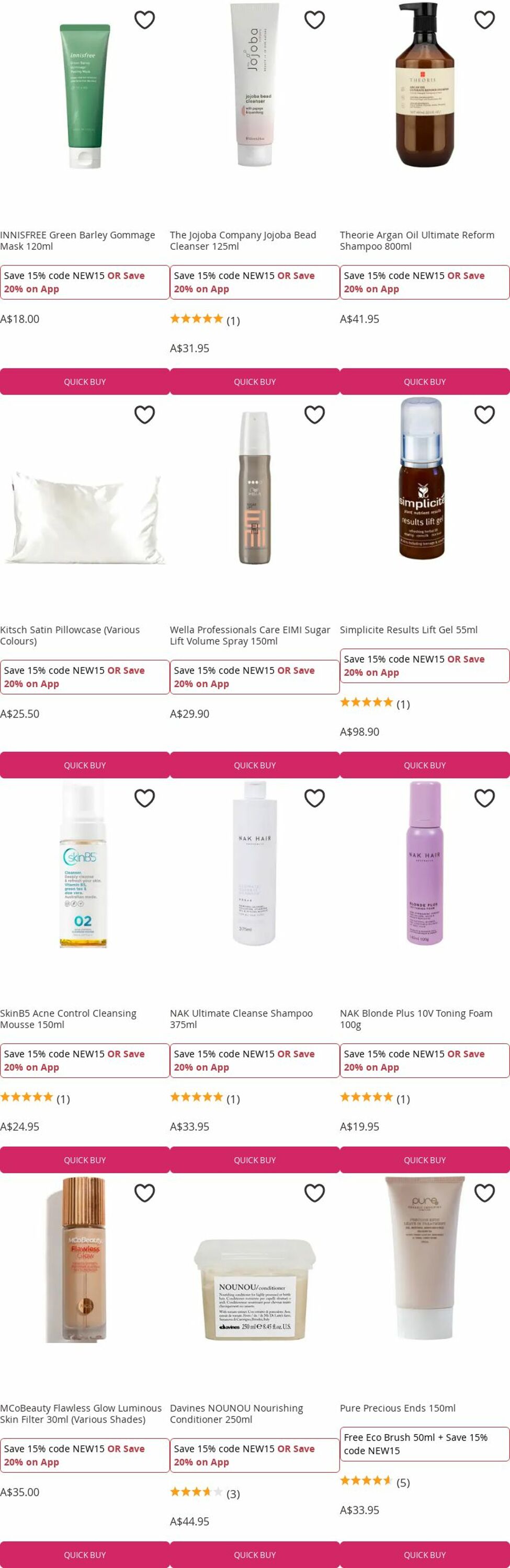Quick buy the Kitsch Satin Pillowcase
The width and height of the screenshot is (510, 1568).
click(85, 765)
